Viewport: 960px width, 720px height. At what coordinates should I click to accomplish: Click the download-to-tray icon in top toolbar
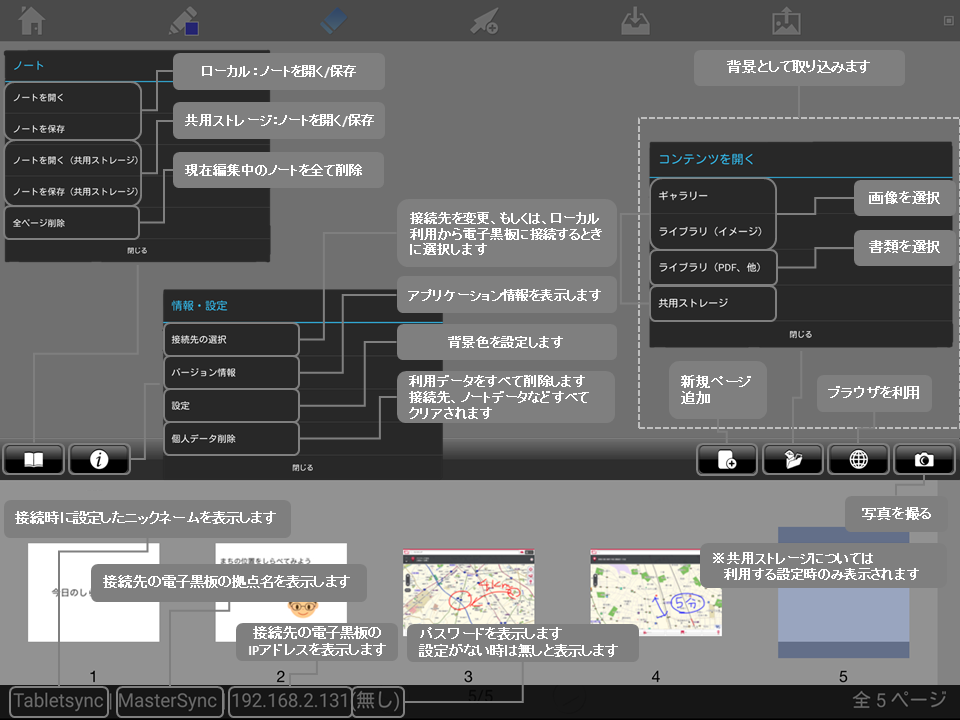[635, 21]
